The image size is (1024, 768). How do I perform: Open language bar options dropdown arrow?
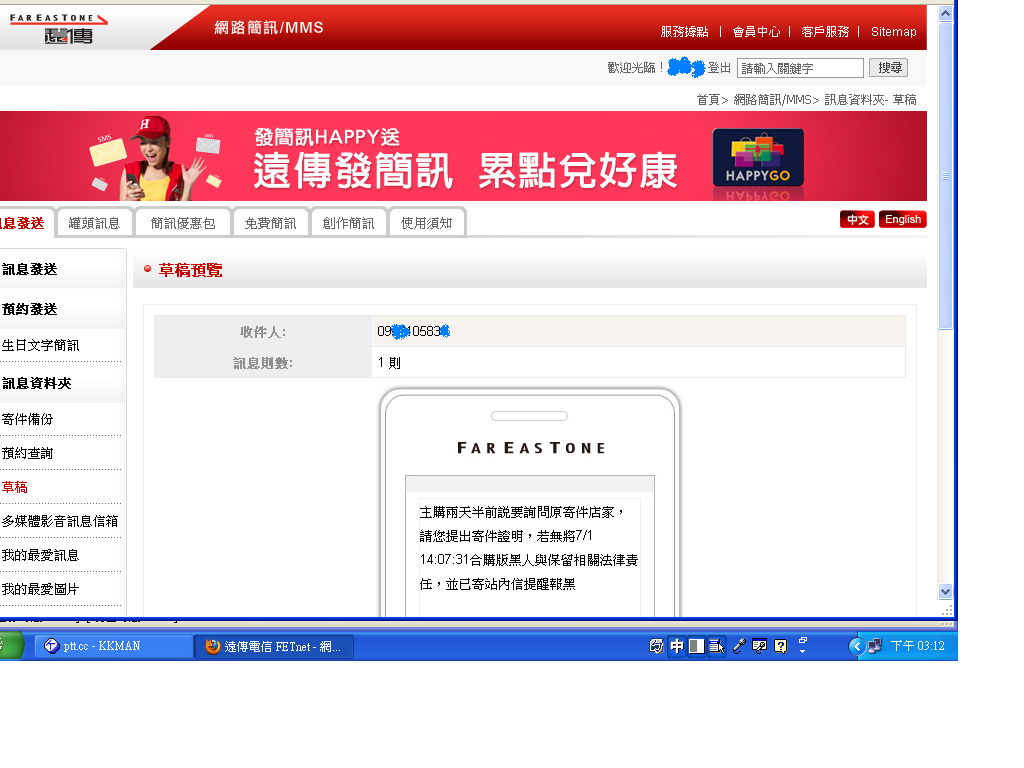(803, 651)
